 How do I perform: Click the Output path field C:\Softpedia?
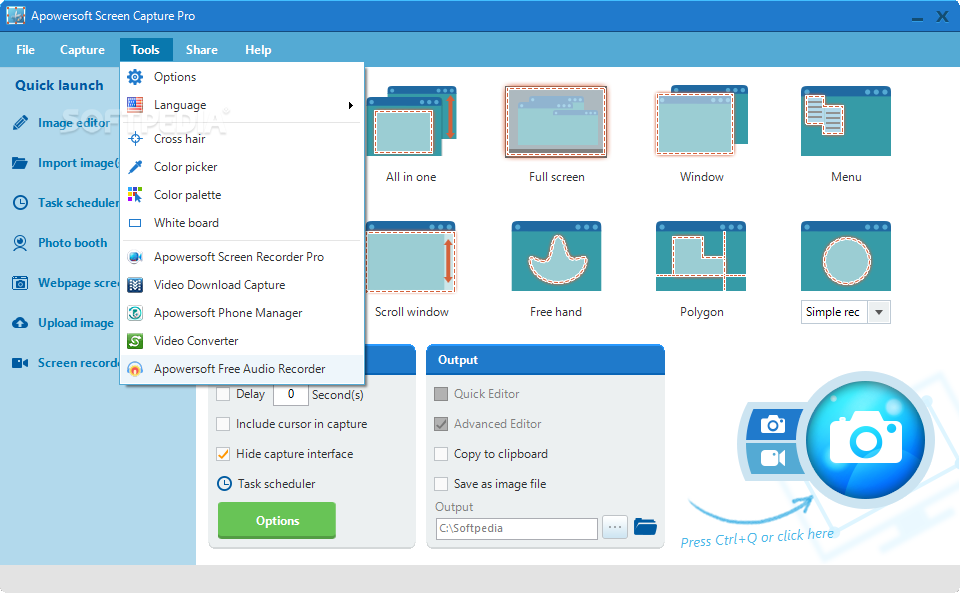point(517,528)
